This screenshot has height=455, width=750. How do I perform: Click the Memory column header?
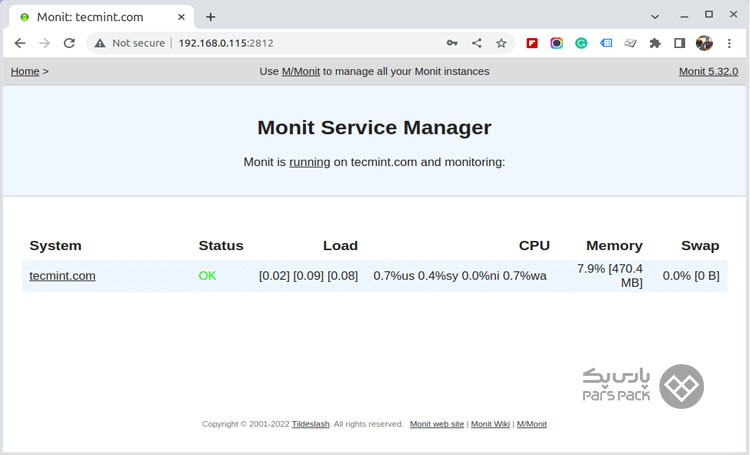614,245
